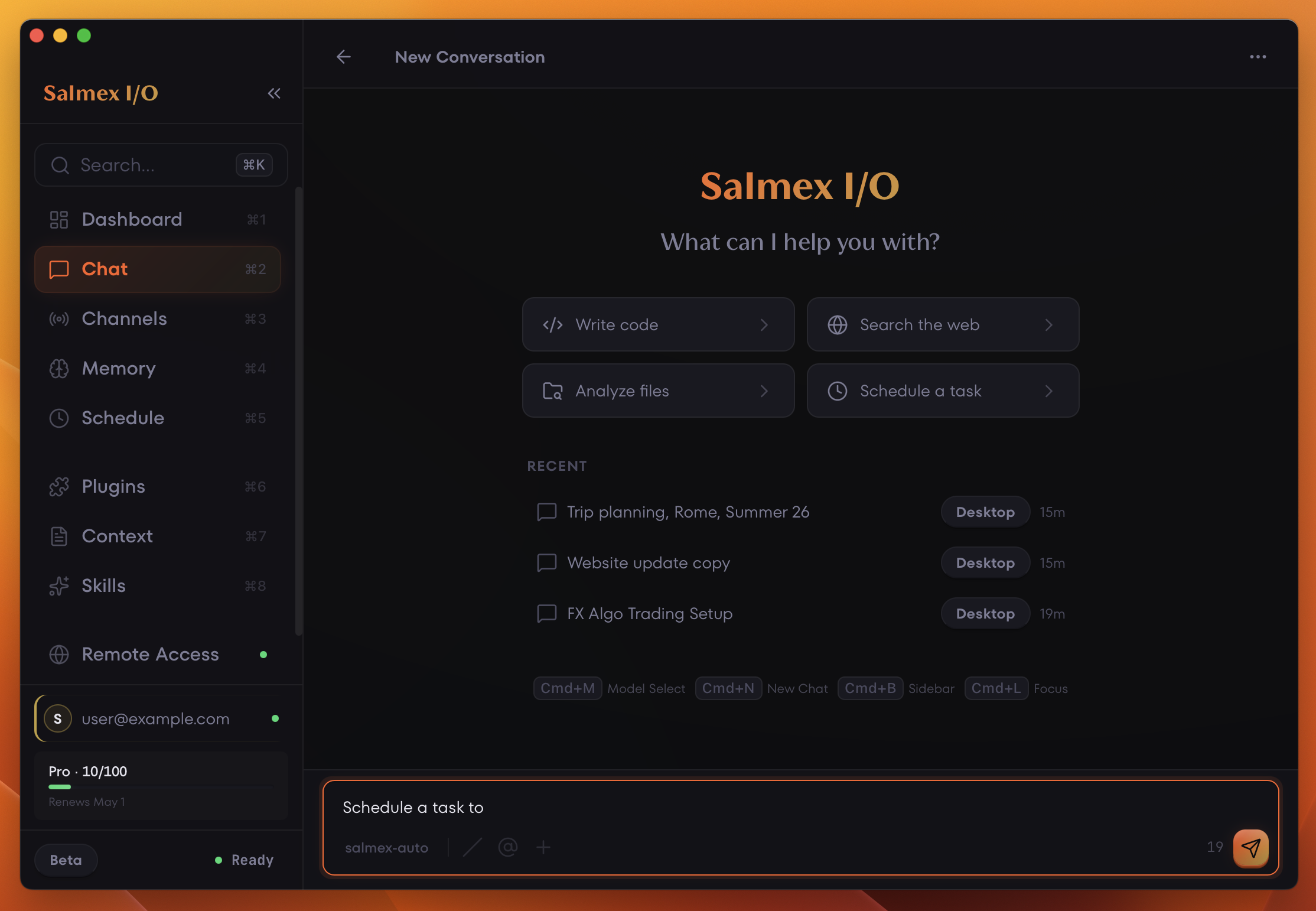The width and height of the screenshot is (1316, 911).
Task: Click the user avatar S icon
Action: pos(58,718)
